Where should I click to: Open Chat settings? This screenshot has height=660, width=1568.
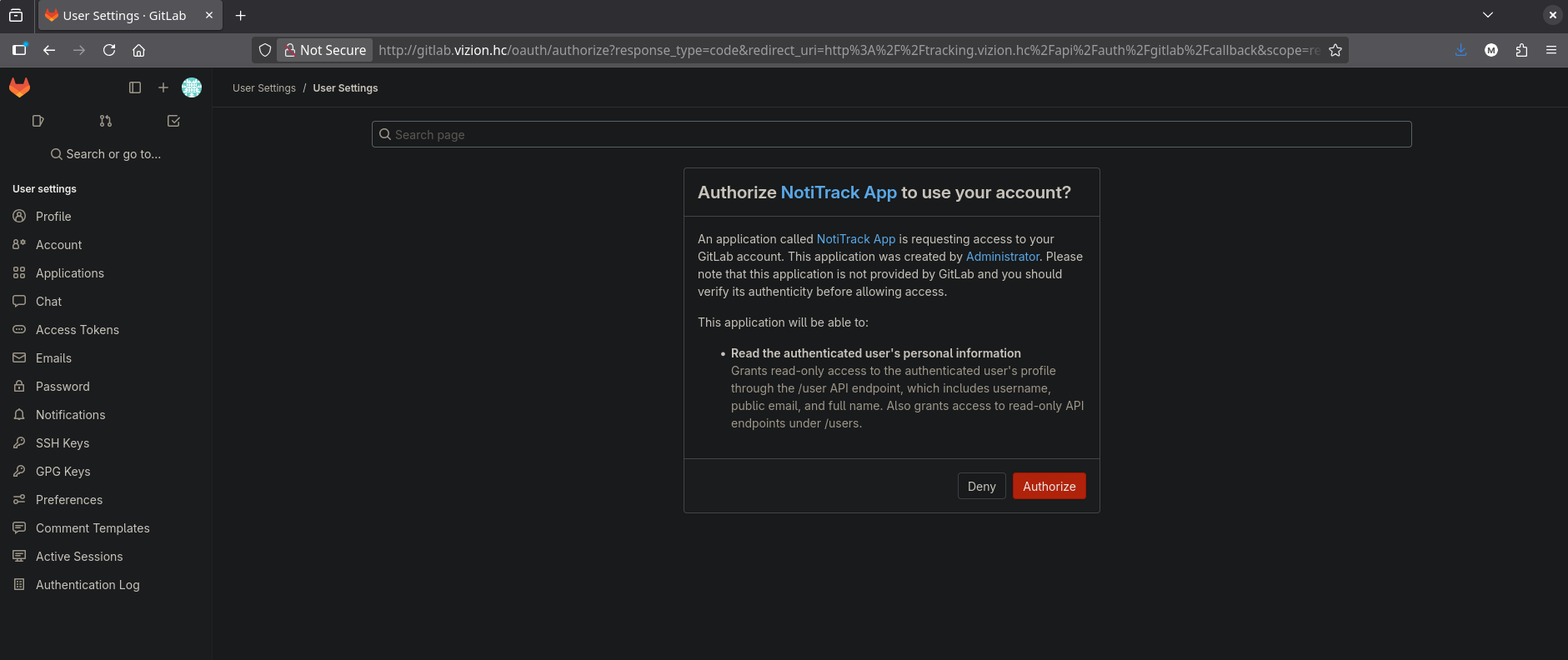(x=106, y=302)
